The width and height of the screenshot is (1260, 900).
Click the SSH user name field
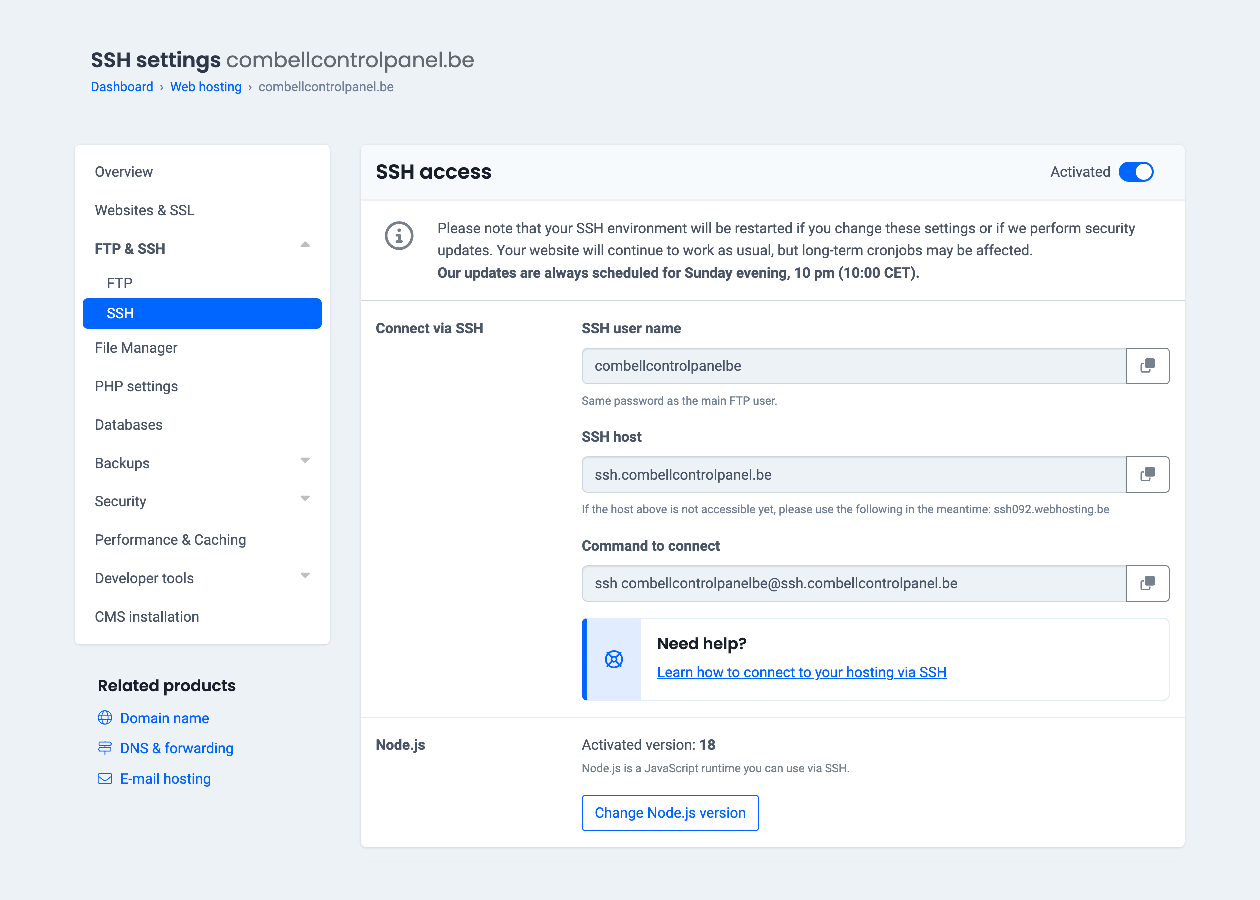[x=854, y=366]
